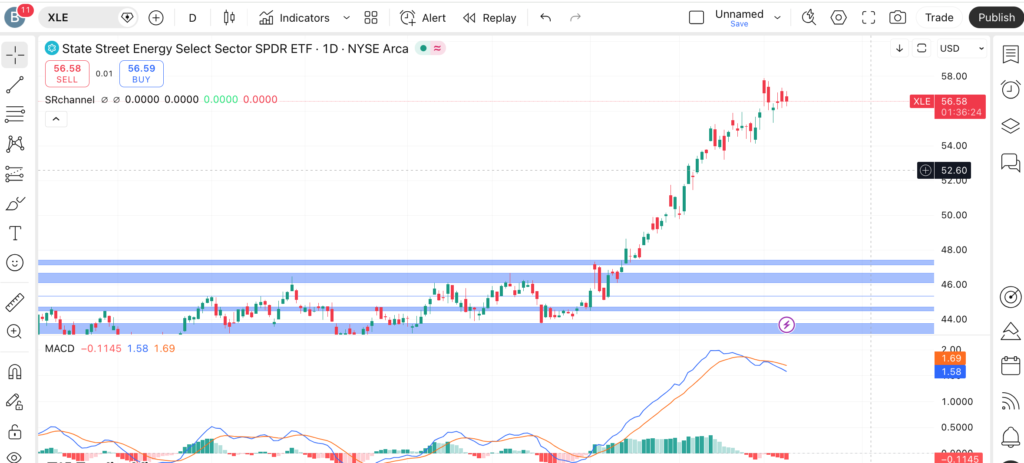Viewport: 1024px width, 463px height.
Task: Redo the chart action
Action: tap(575, 18)
